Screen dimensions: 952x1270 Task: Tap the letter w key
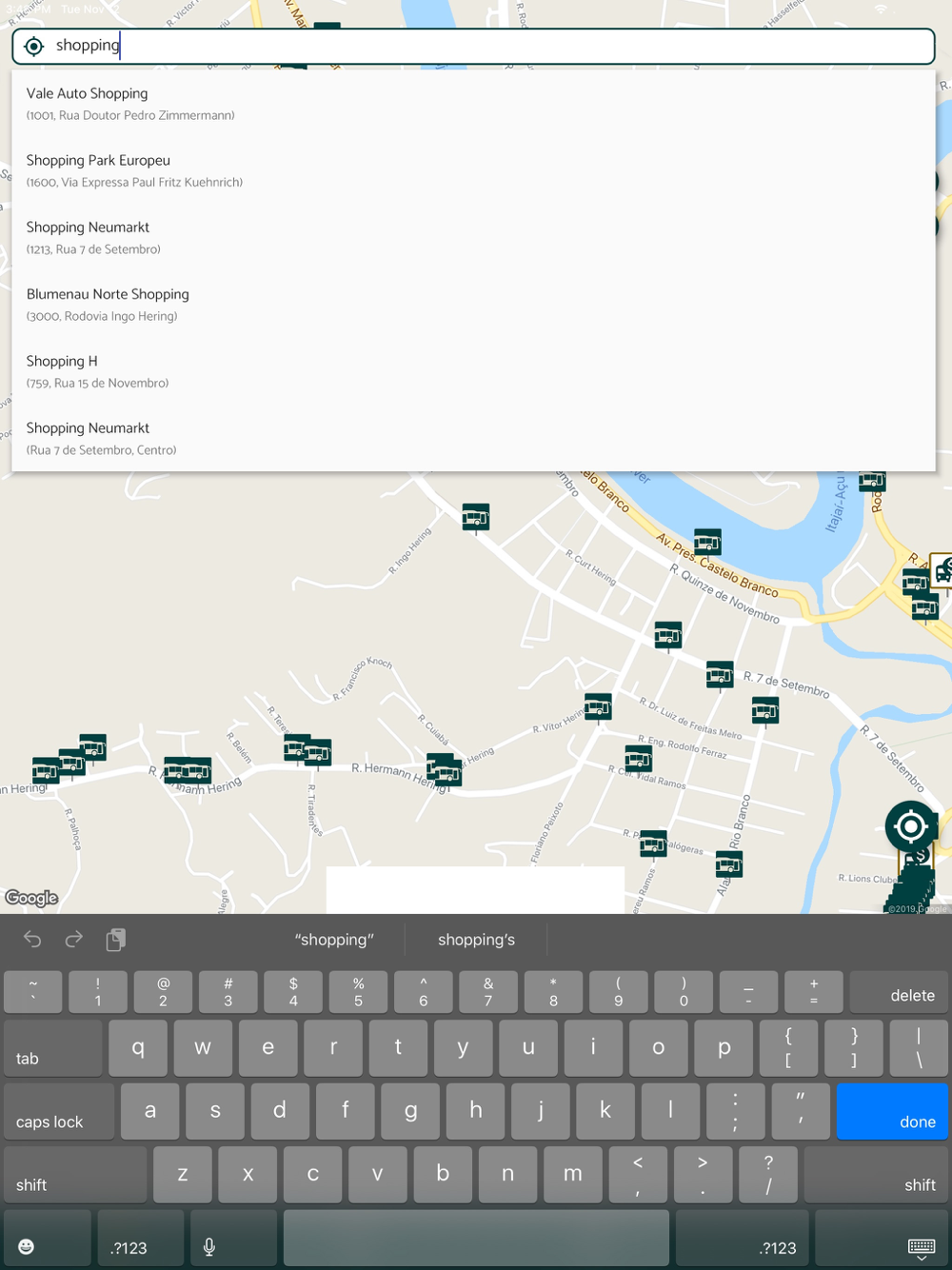(203, 1048)
